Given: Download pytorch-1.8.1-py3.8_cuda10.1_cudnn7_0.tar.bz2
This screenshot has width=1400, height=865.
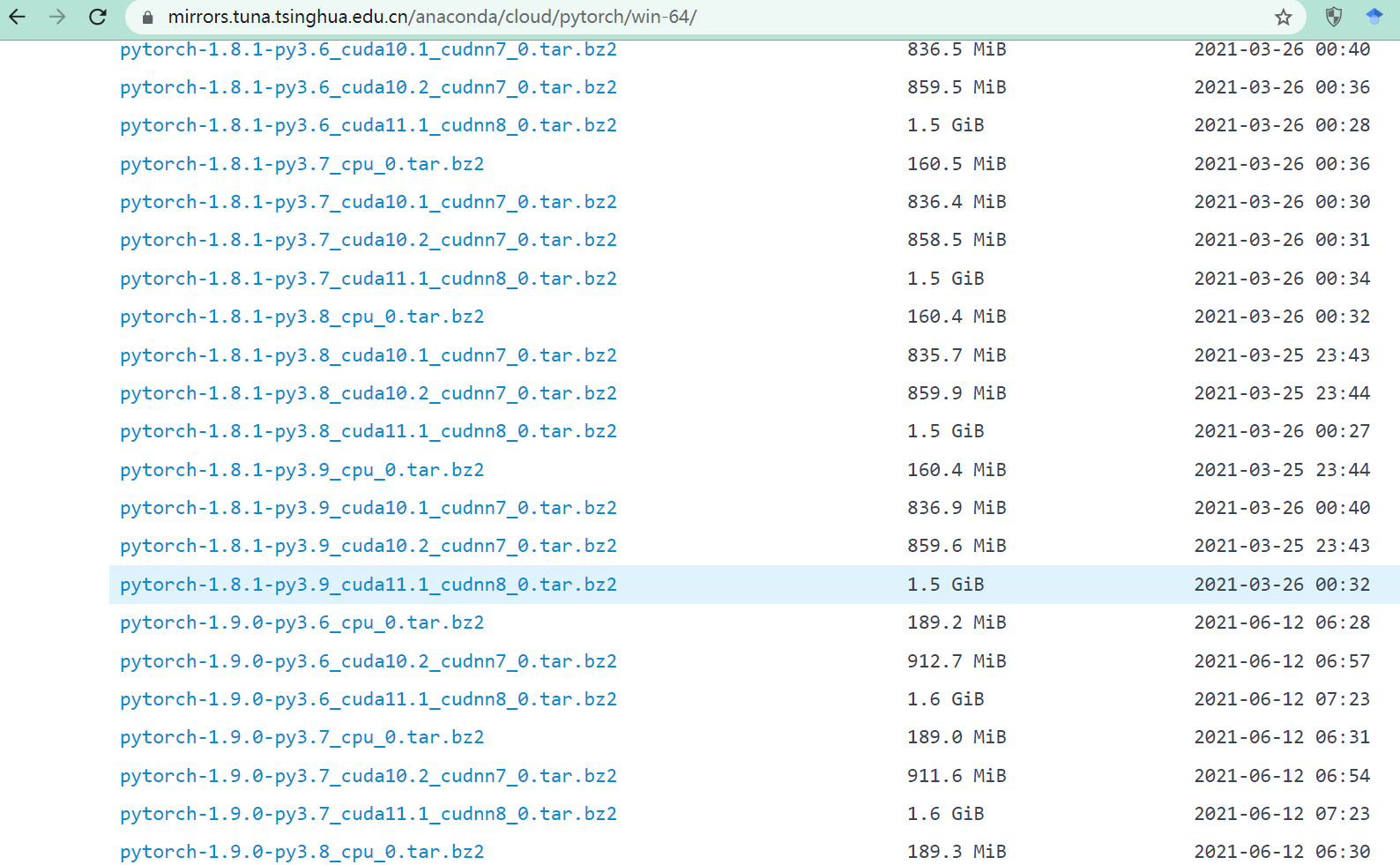Looking at the screenshot, I should click(x=369, y=356).
